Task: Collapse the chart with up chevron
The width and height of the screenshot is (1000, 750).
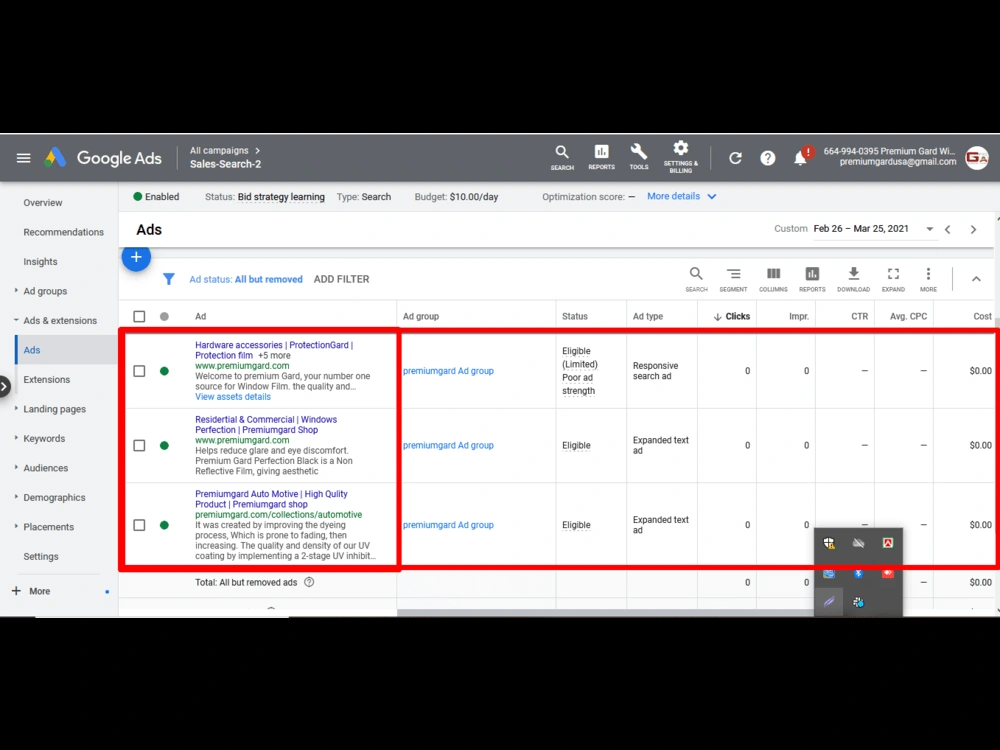Action: click(976, 279)
